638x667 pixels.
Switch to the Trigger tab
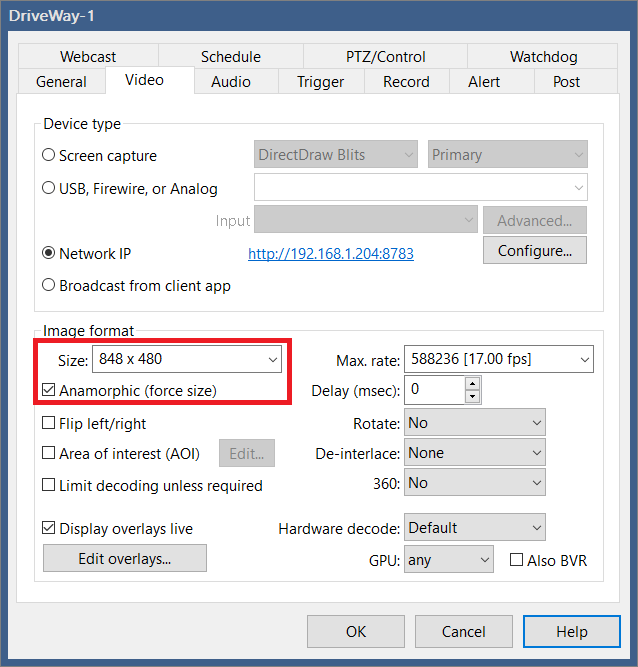[321, 81]
